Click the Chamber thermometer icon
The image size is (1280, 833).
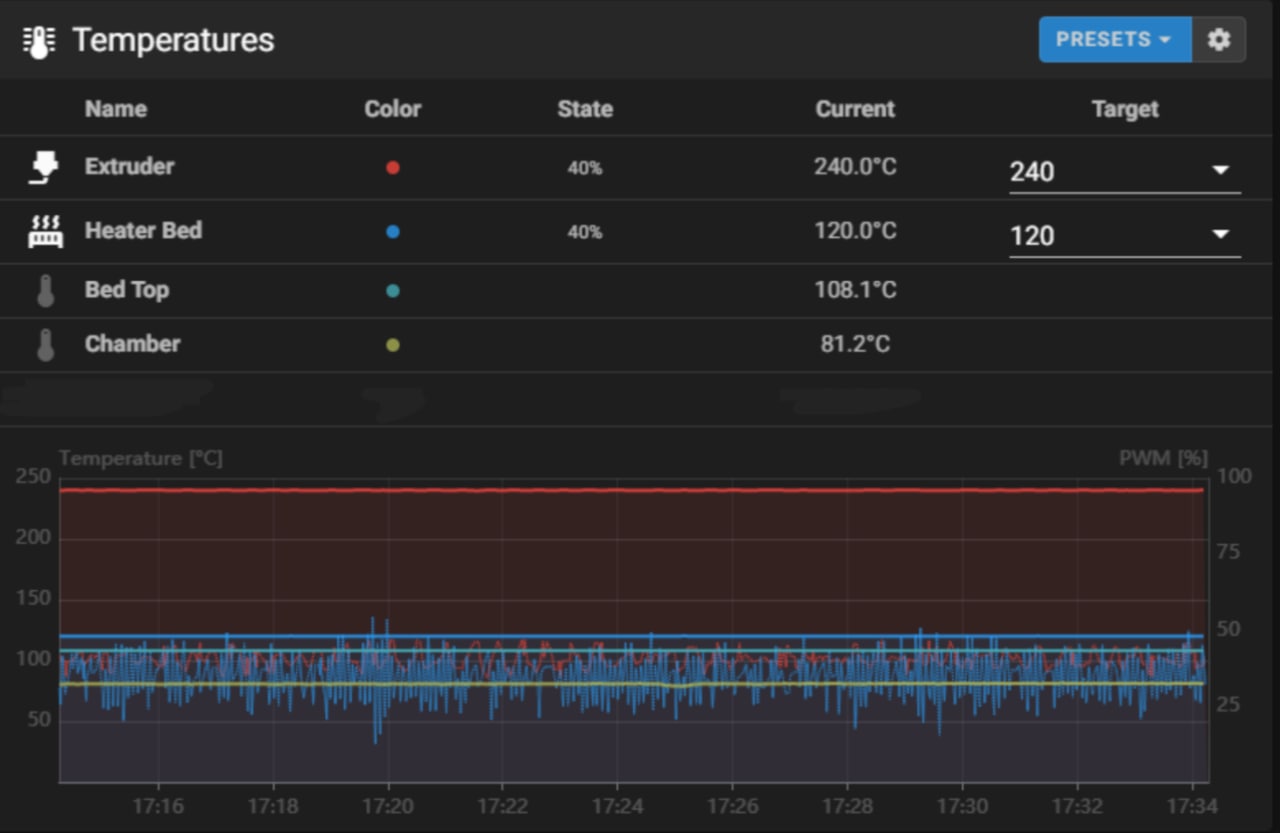[45, 344]
